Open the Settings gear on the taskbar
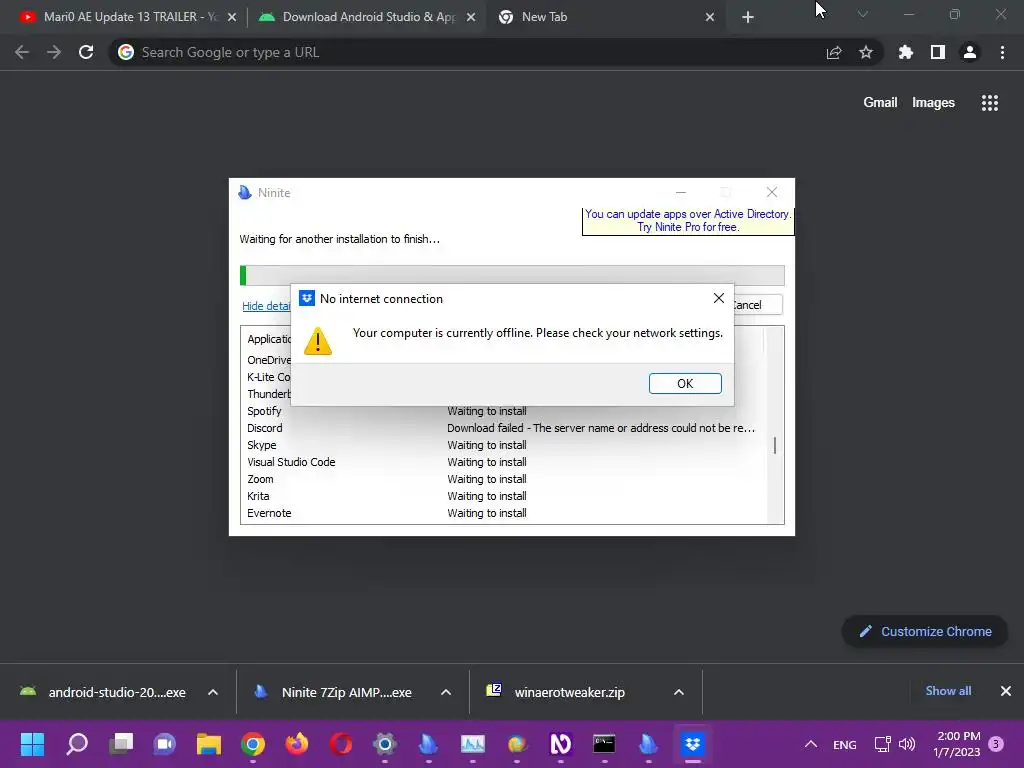Screen dimensions: 1024x768 [385, 744]
